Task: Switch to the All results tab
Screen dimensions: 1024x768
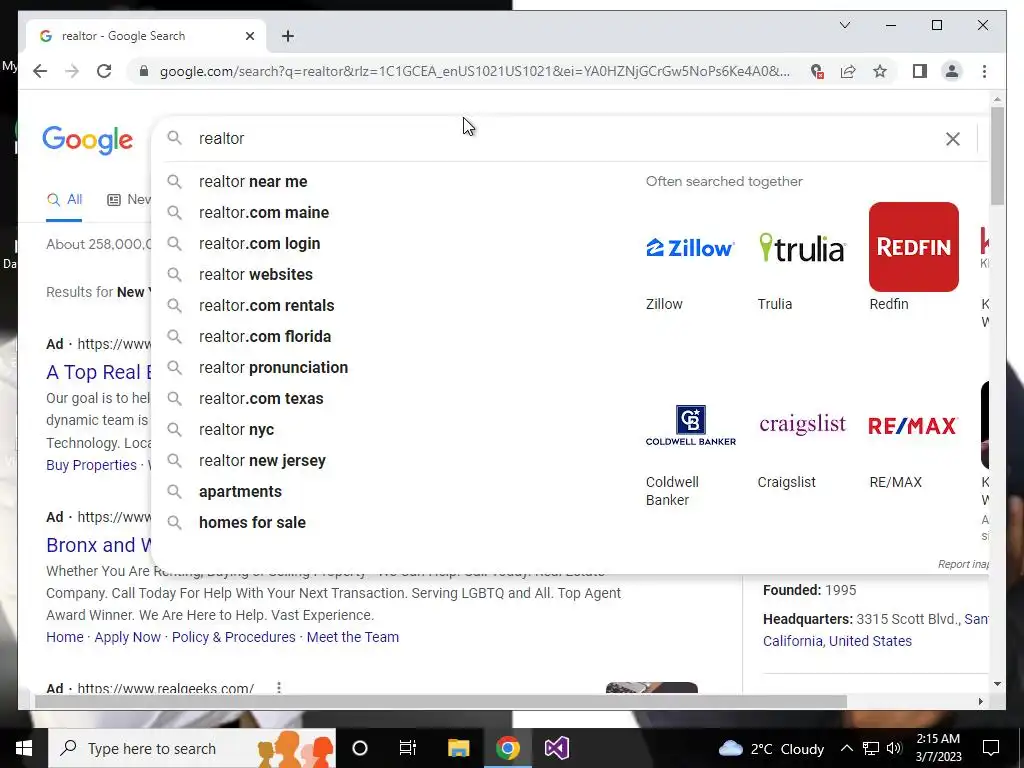Action: pos(64,200)
